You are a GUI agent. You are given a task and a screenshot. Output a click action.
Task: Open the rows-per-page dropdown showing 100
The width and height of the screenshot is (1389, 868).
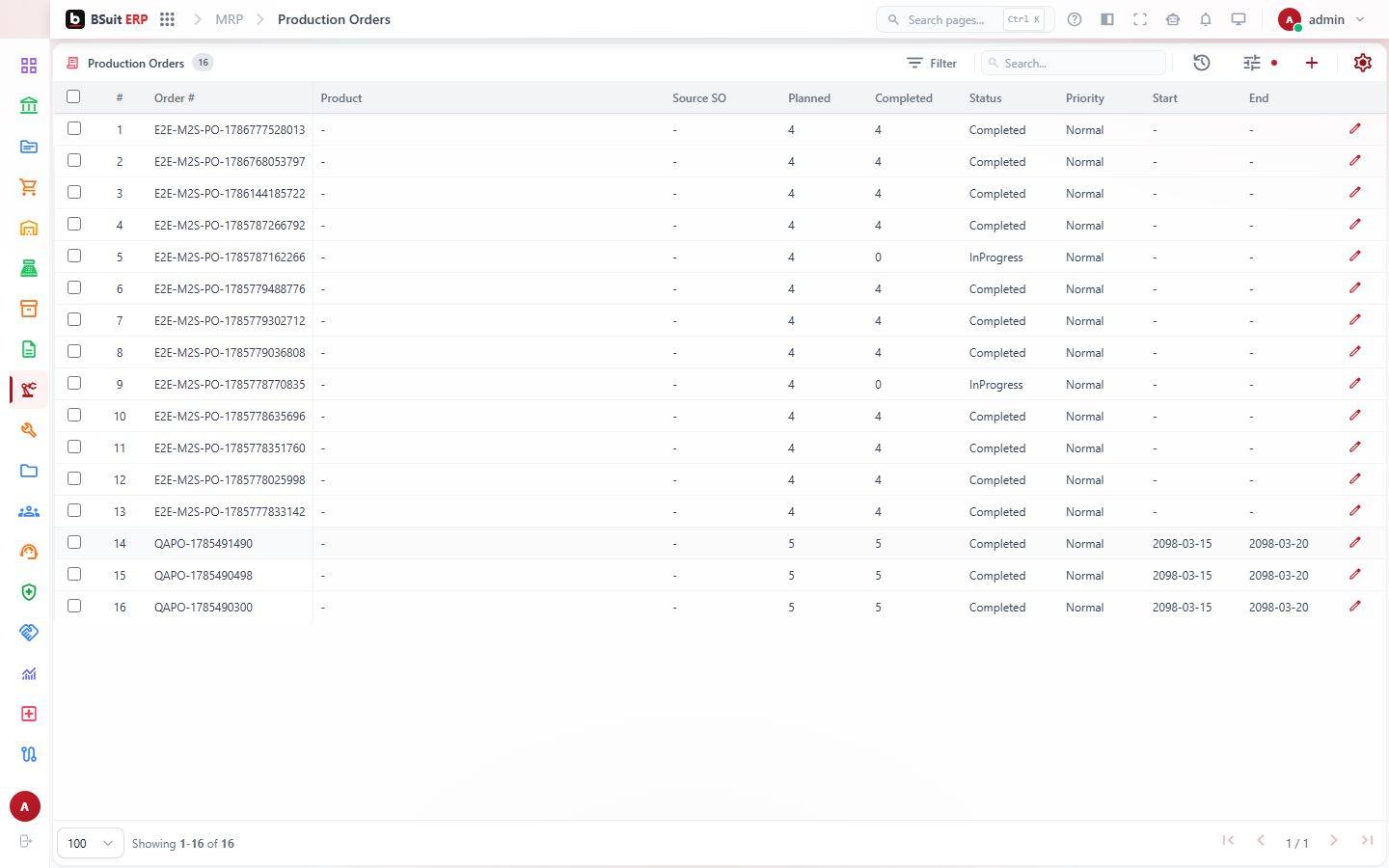coord(91,843)
